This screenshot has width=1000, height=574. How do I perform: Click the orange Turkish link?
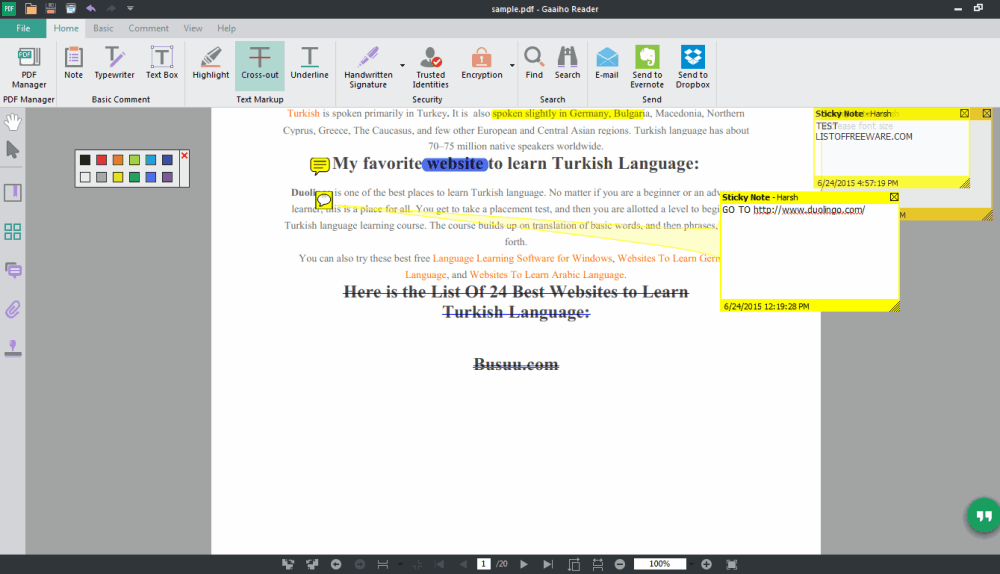[x=303, y=114]
